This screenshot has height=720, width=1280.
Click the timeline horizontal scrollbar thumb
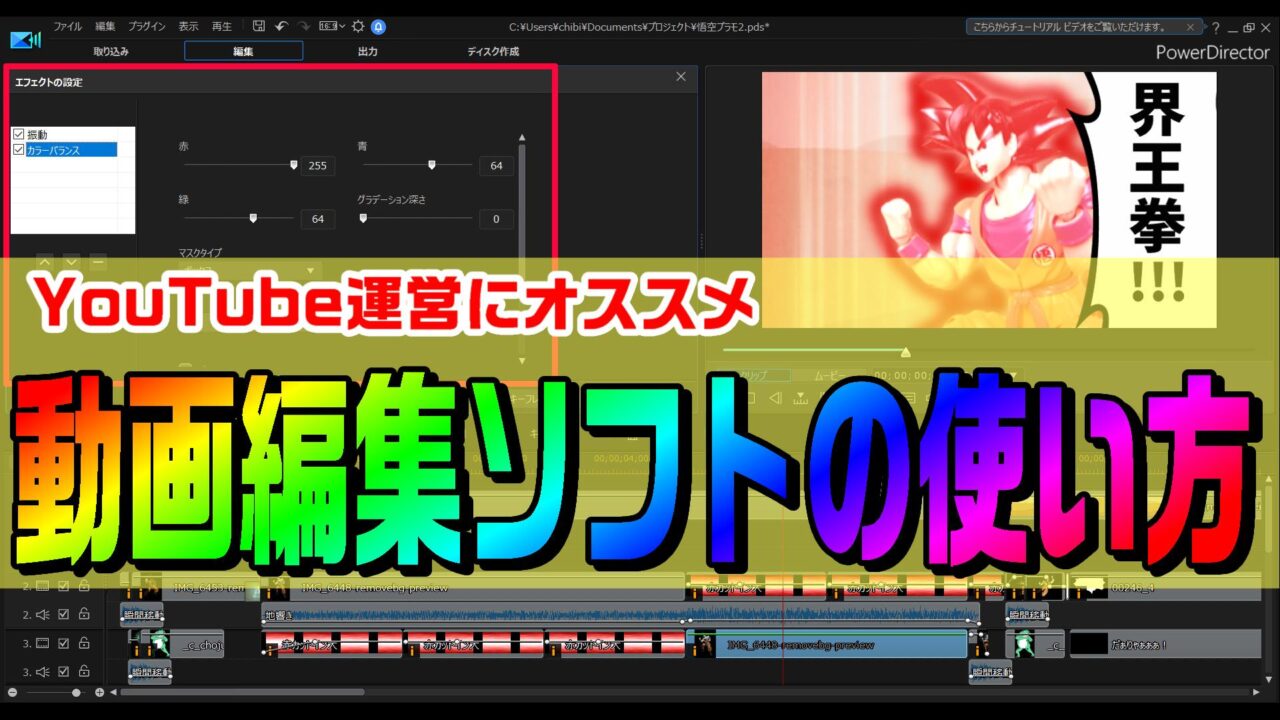[243, 692]
